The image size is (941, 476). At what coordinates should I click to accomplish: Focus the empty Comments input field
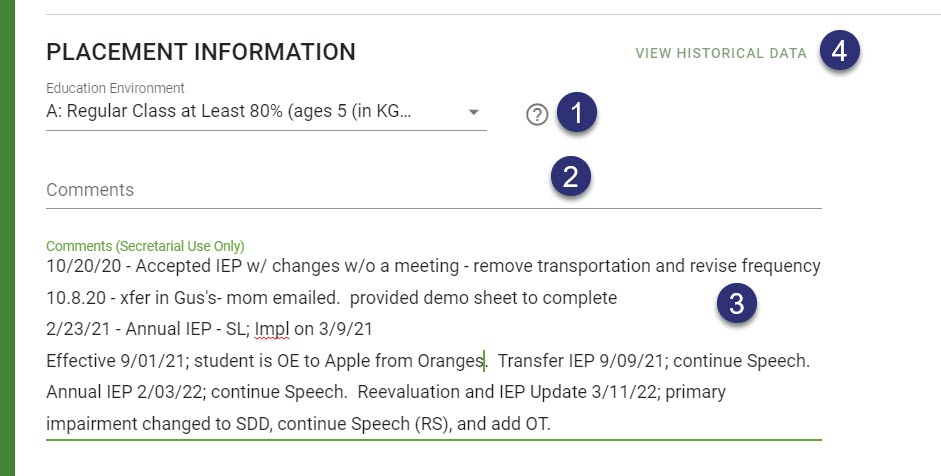(x=433, y=190)
